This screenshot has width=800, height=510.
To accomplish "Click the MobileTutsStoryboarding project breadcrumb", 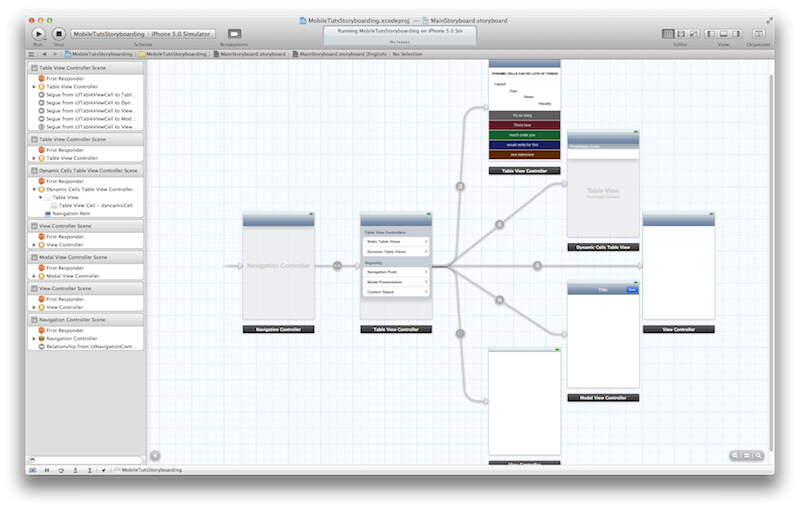I will click(98, 54).
